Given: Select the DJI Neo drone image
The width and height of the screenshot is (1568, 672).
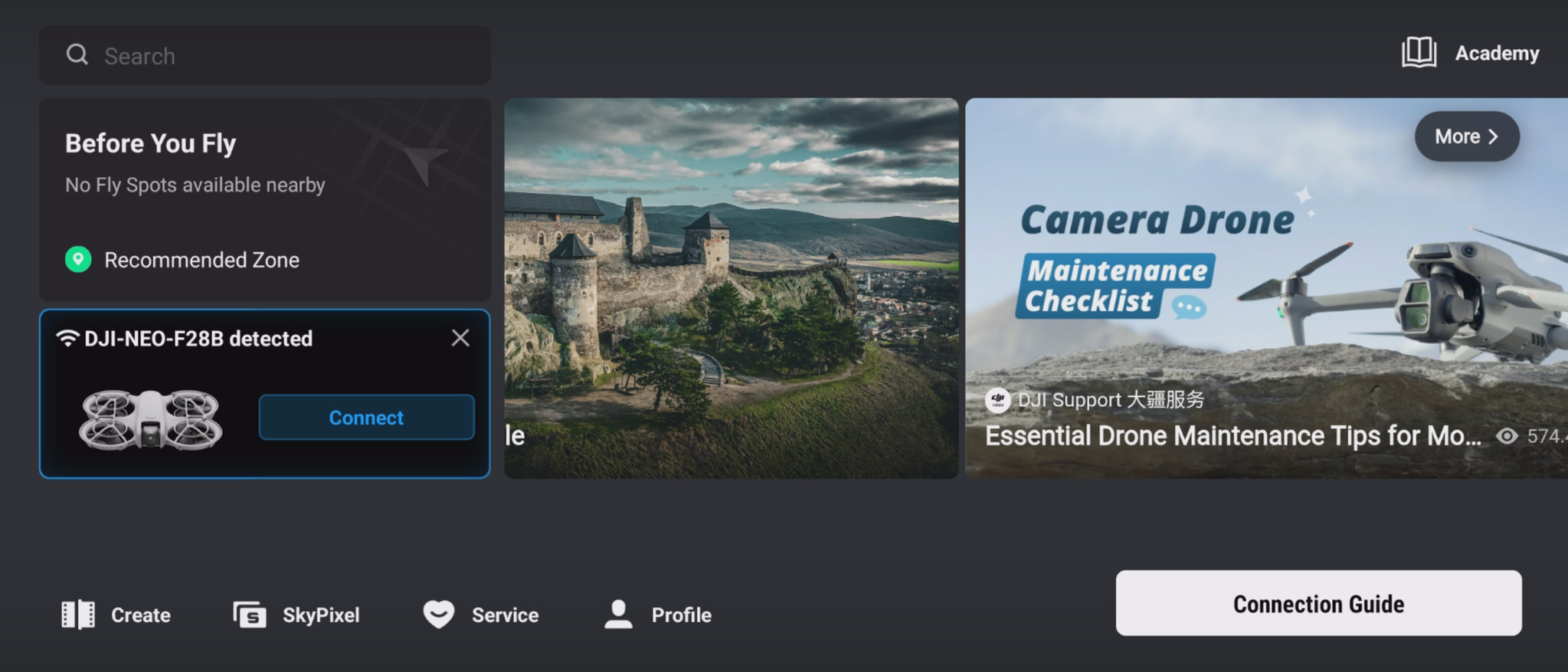Looking at the screenshot, I should pyautogui.click(x=151, y=419).
